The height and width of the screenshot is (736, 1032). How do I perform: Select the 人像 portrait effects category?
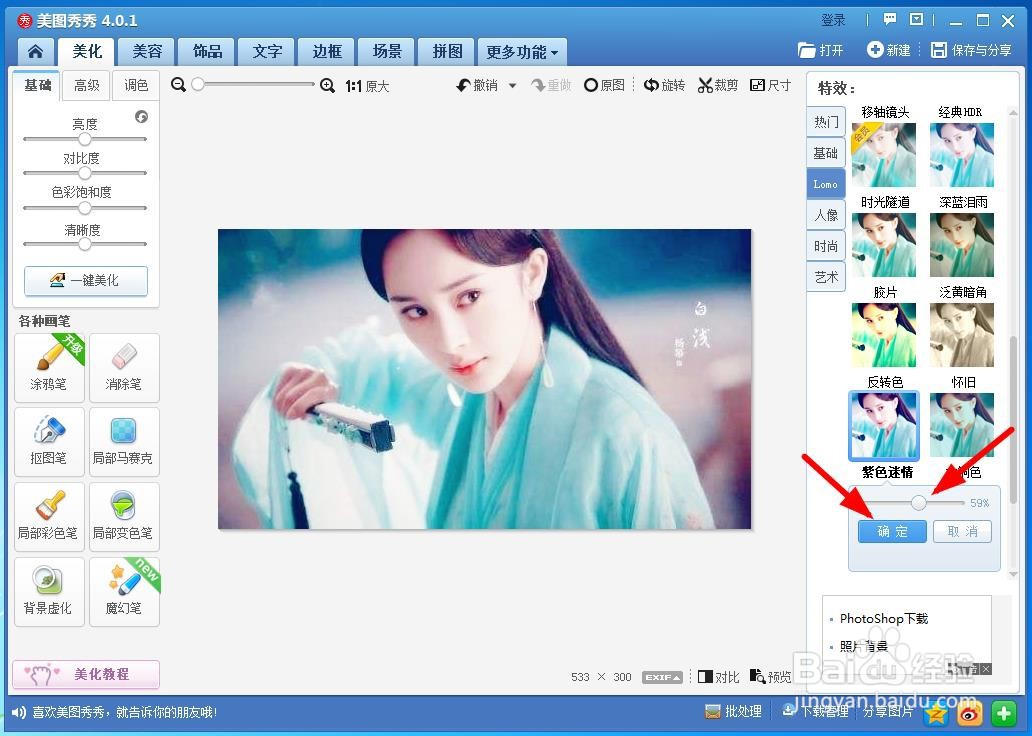click(826, 215)
